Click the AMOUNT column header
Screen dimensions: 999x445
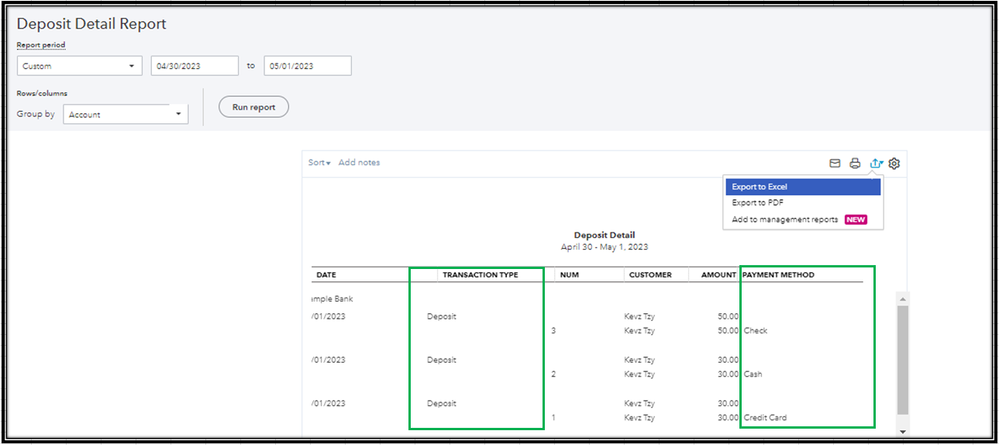point(719,275)
